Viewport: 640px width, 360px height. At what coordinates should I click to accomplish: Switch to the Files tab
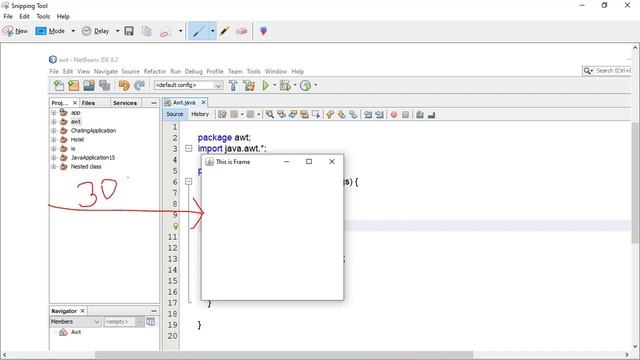(88, 103)
